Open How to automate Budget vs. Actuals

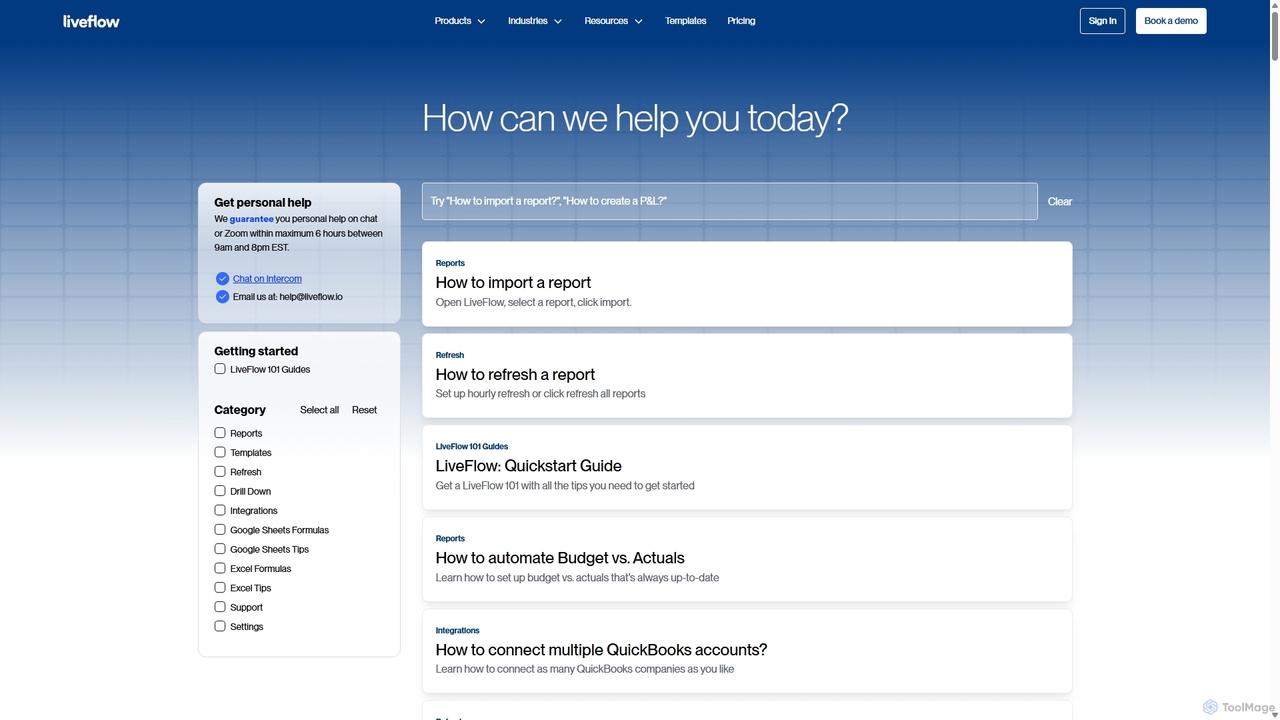pos(747,559)
